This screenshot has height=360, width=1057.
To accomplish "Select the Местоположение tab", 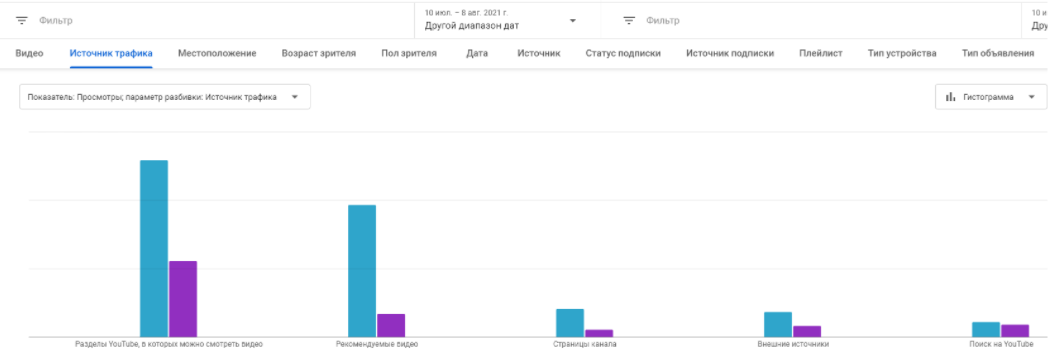I will pos(217,53).
